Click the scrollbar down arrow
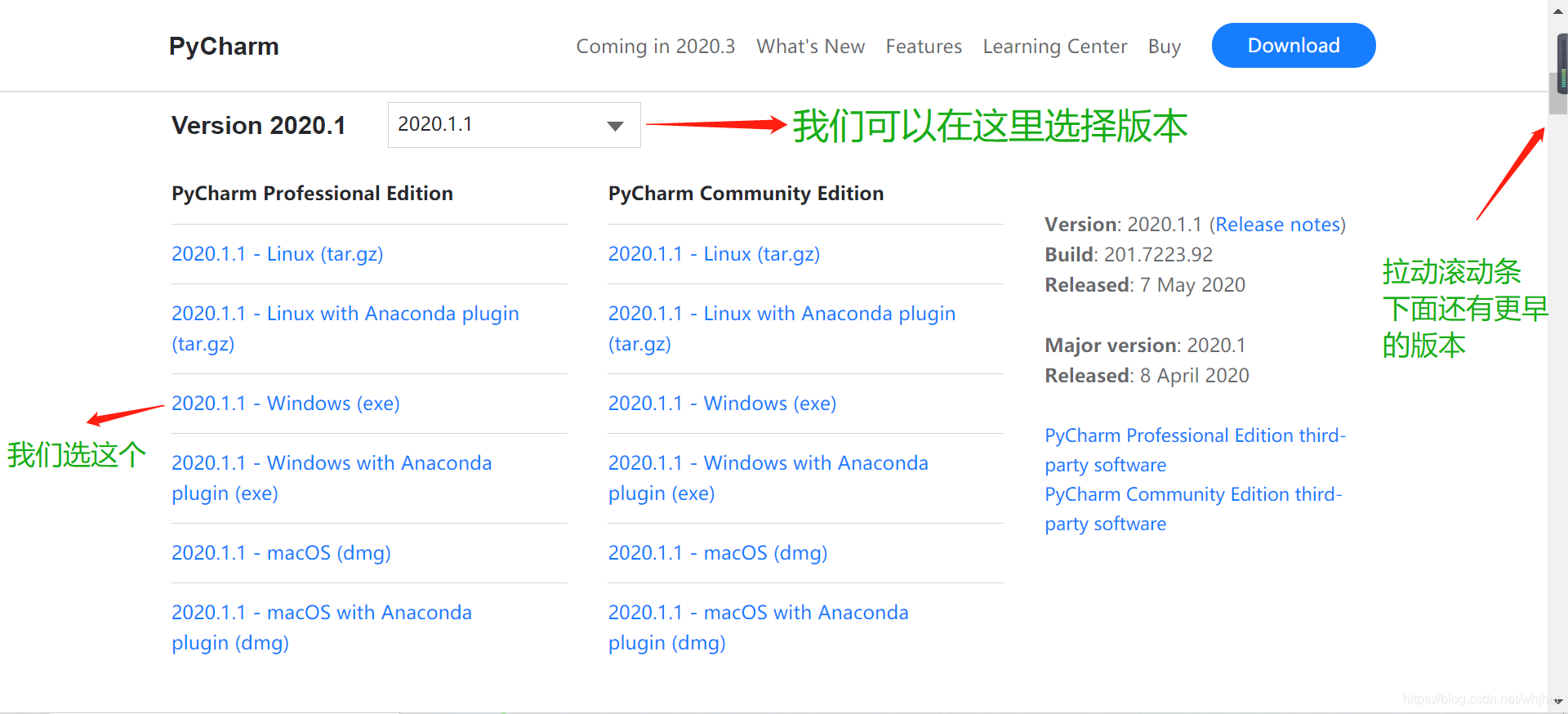Viewport: 1568px width, 714px height. (1557, 701)
